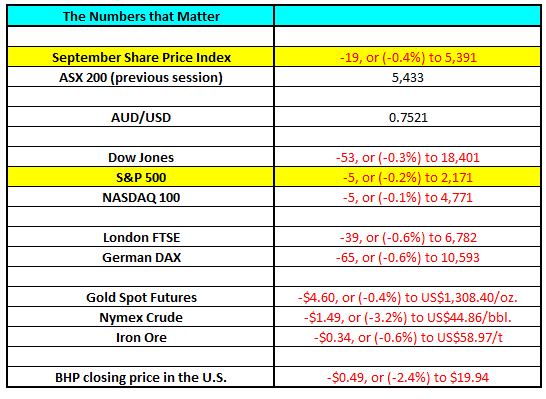Click the AUD/USD label cell
This screenshot has height=399, width=546.
coord(141,117)
